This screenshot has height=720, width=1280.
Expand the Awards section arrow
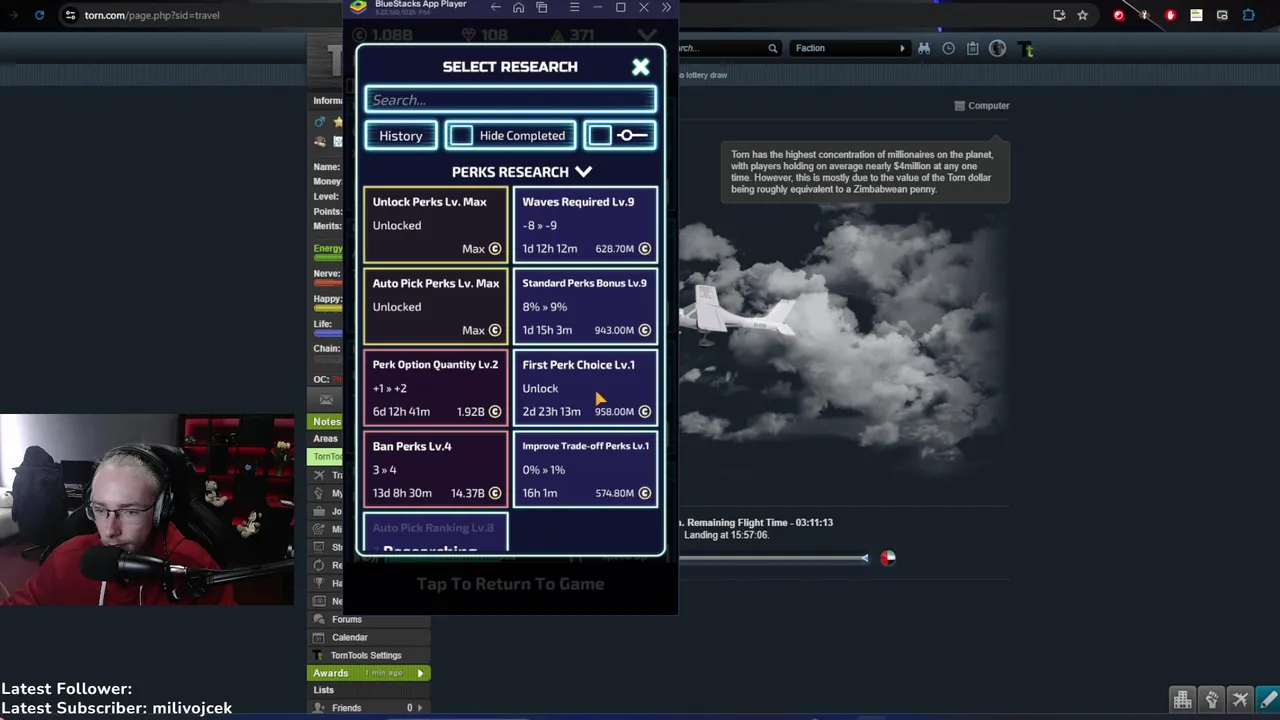[420, 673]
